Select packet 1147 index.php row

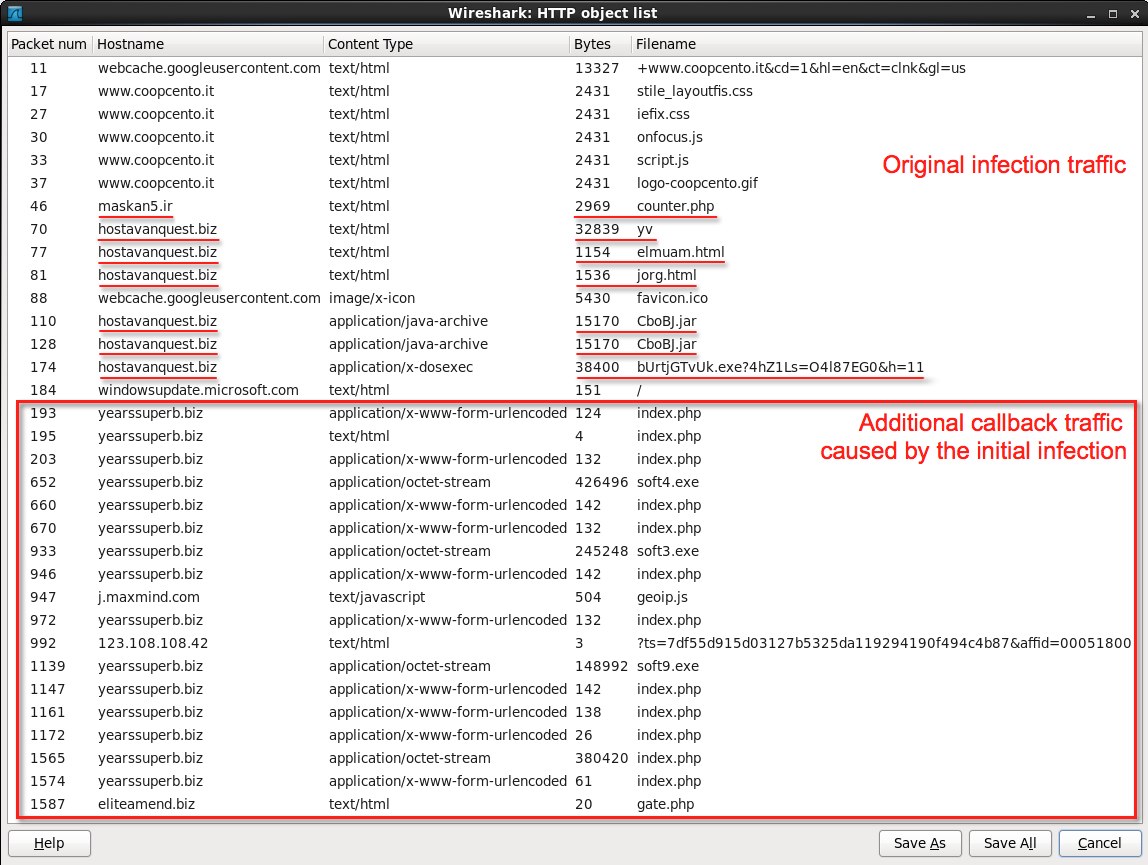point(574,689)
